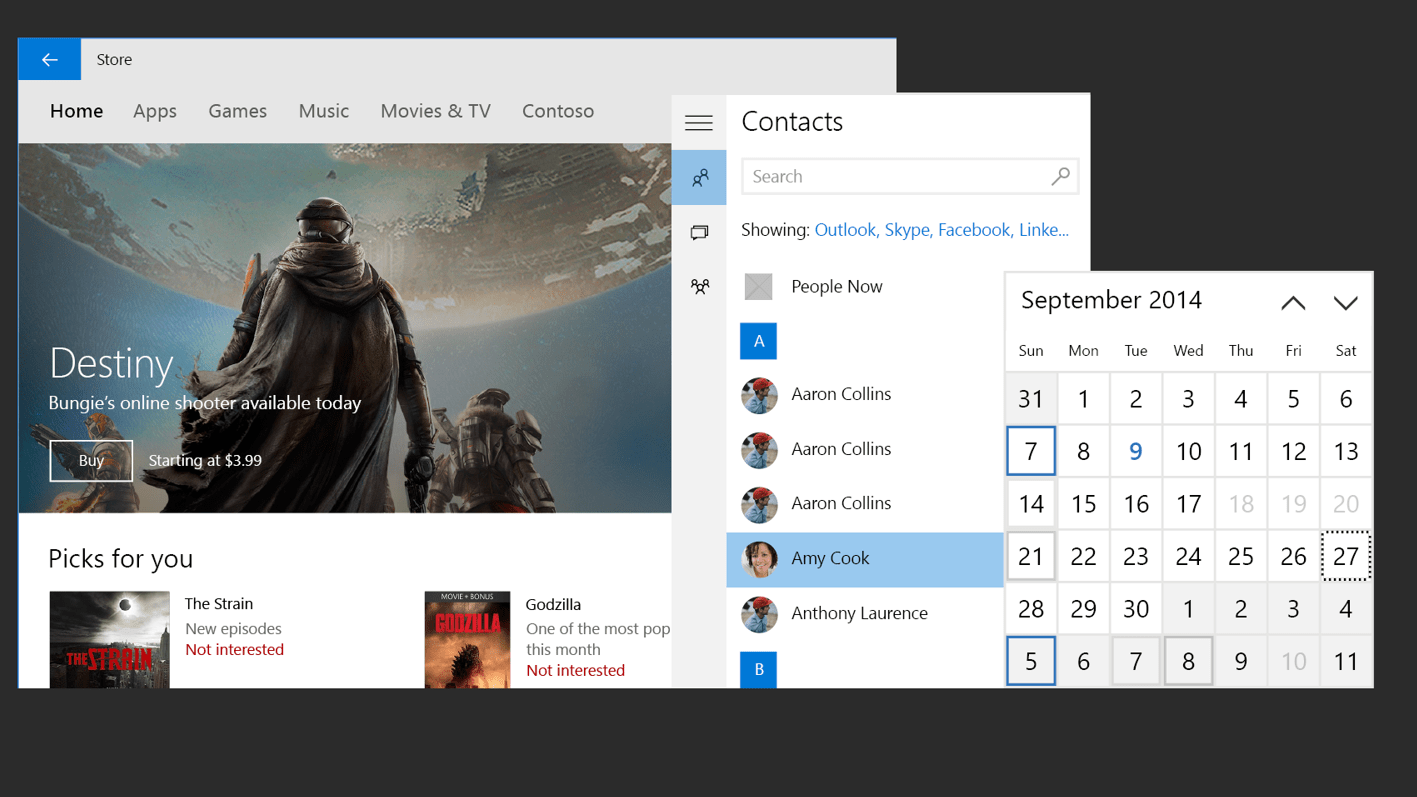Click Amy Cook's profile picture
The height and width of the screenshot is (797, 1417).
coord(759,559)
